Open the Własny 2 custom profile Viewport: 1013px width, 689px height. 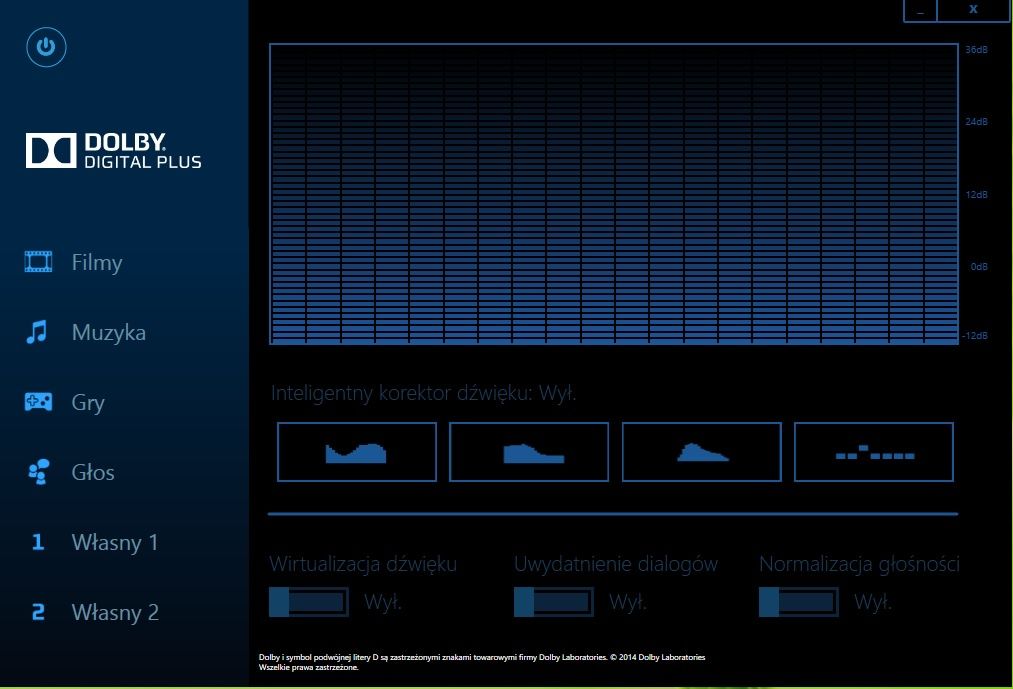[x=115, y=612]
